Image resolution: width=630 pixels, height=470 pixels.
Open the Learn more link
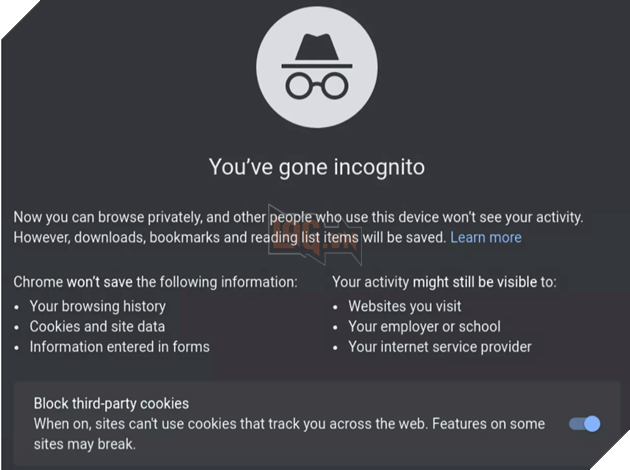click(x=485, y=237)
